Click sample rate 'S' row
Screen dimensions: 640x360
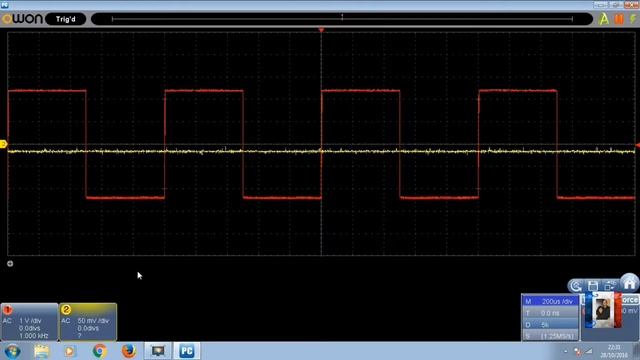point(550,336)
